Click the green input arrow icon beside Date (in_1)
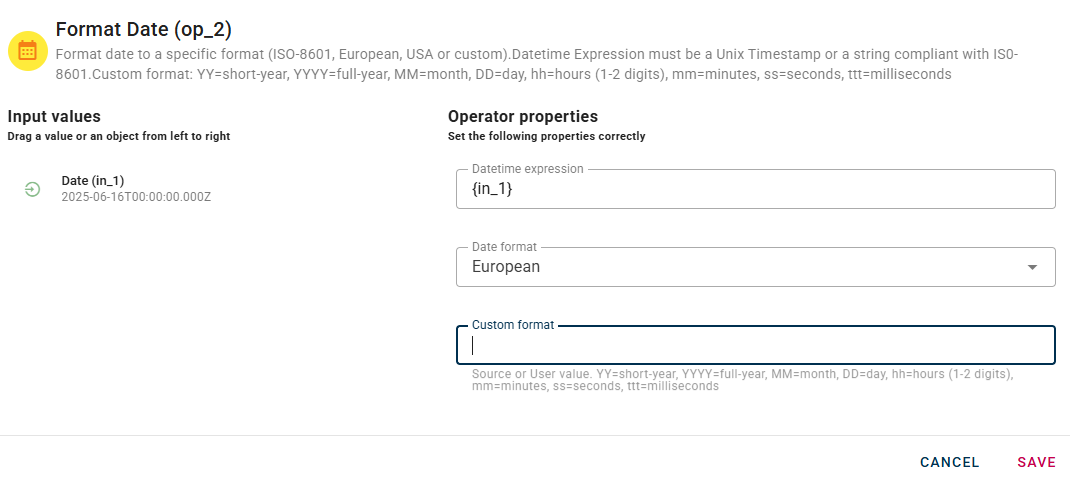The width and height of the screenshot is (1070, 482). (32, 189)
